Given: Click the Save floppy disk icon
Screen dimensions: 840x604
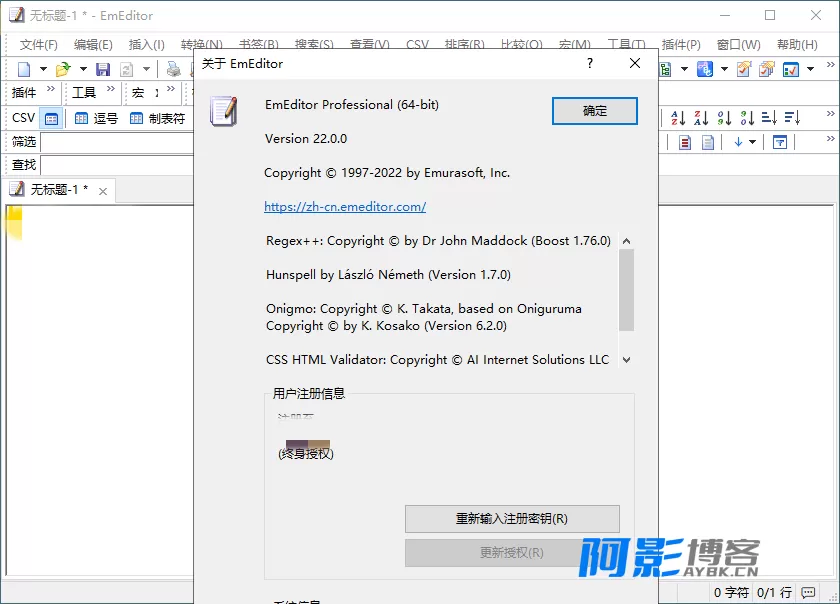Looking at the screenshot, I should click(x=103, y=69).
